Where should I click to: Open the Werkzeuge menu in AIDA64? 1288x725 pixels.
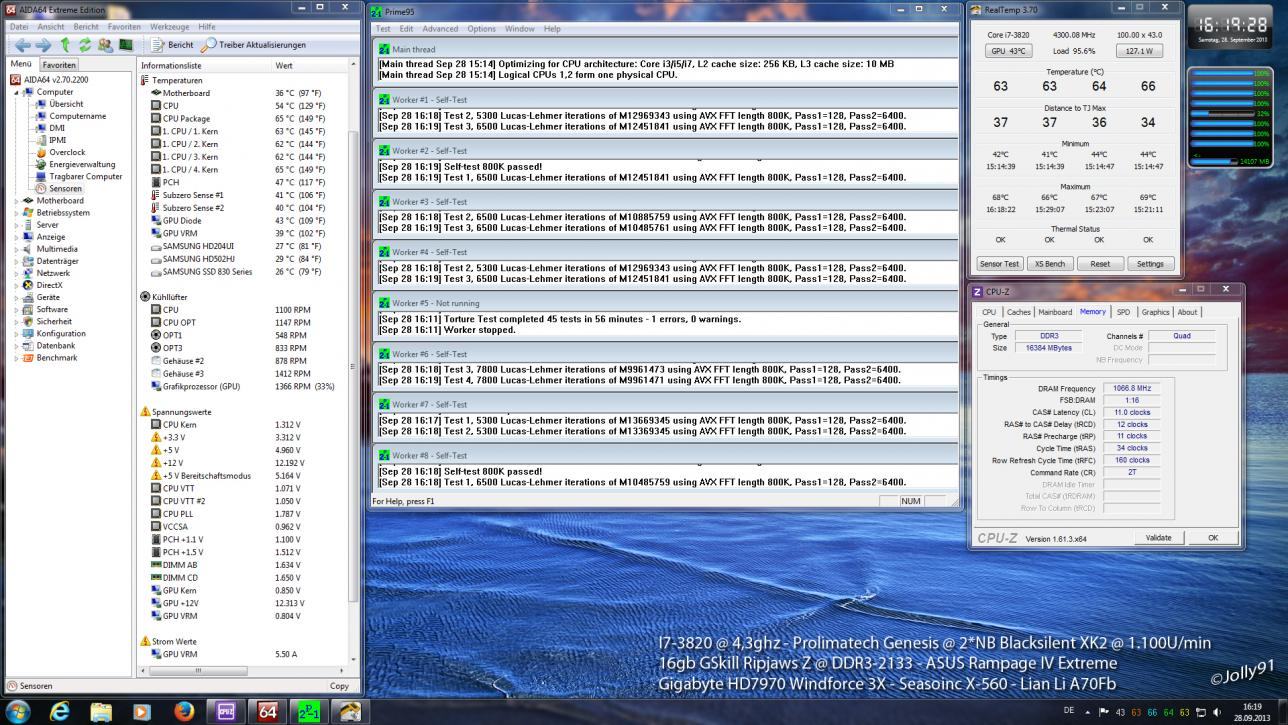click(169, 27)
